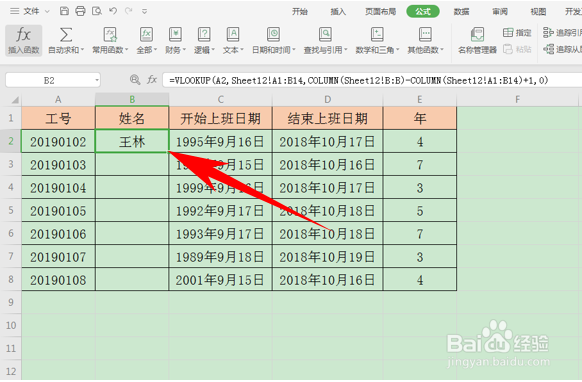This screenshot has height=382, width=582.
Task: Click header cell 开始上班日期
Action: [x=220, y=118]
